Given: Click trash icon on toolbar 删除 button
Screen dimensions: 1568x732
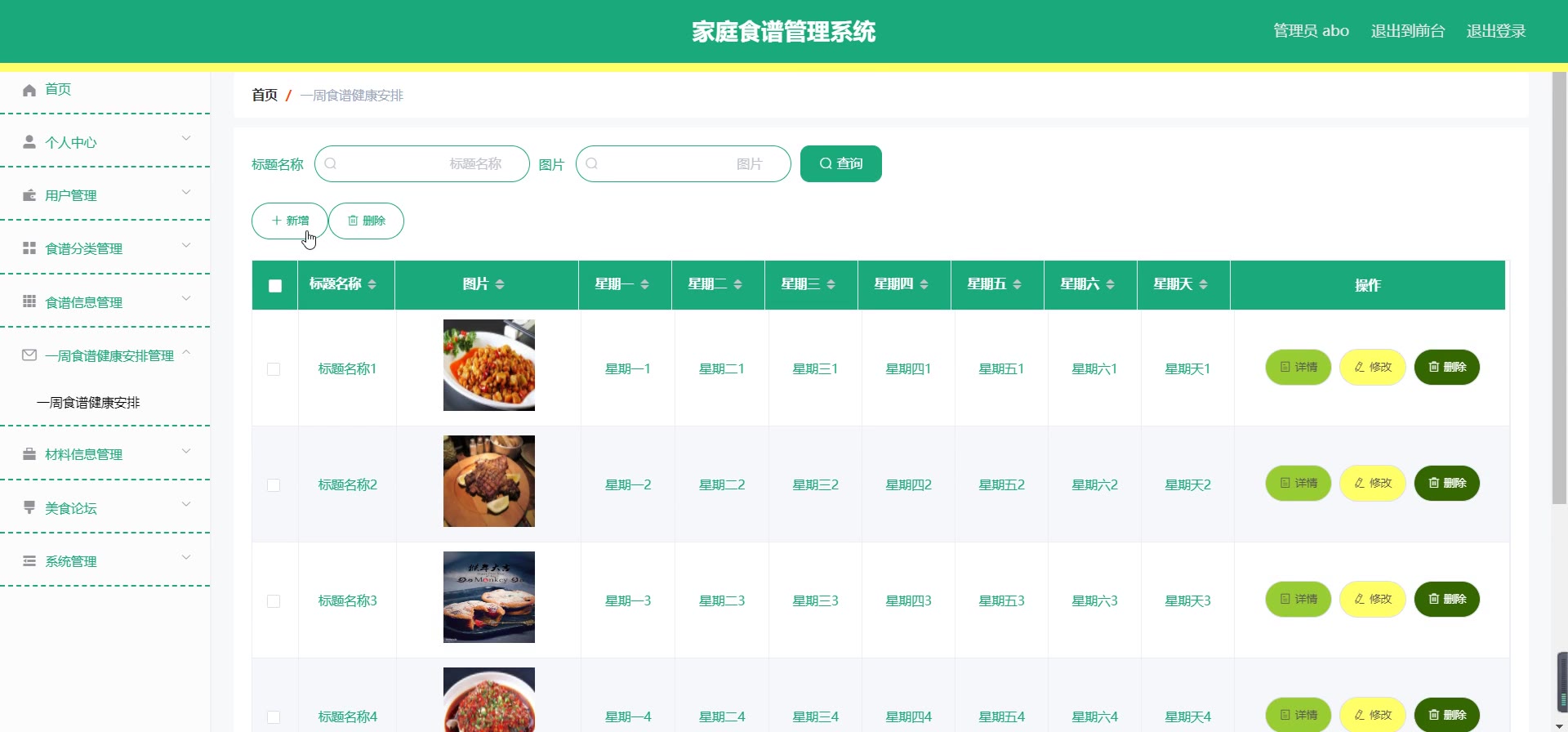Looking at the screenshot, I should [x=353, y=221].
